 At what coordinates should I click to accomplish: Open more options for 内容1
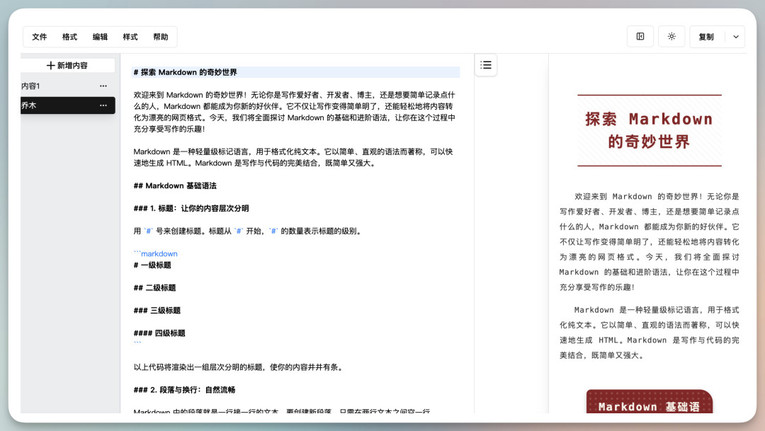(103, 86)
